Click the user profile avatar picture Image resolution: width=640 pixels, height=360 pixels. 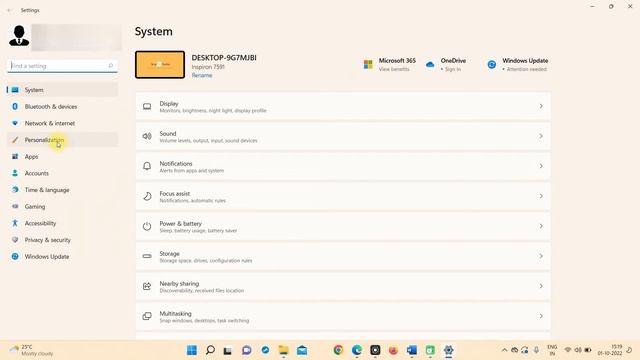click(19, 36)
